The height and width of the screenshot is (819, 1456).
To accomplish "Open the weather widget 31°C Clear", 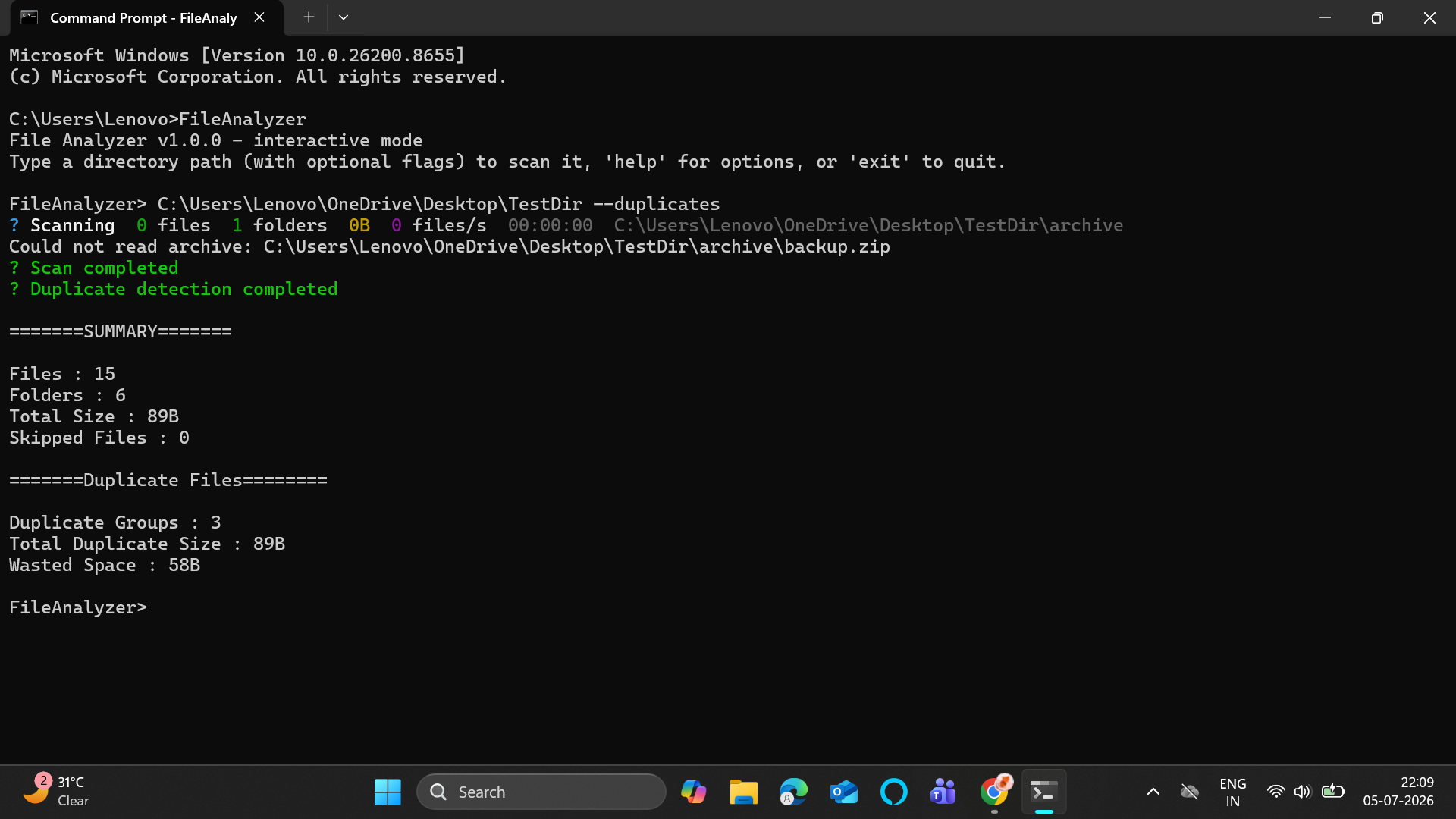I will pos(55,792).
